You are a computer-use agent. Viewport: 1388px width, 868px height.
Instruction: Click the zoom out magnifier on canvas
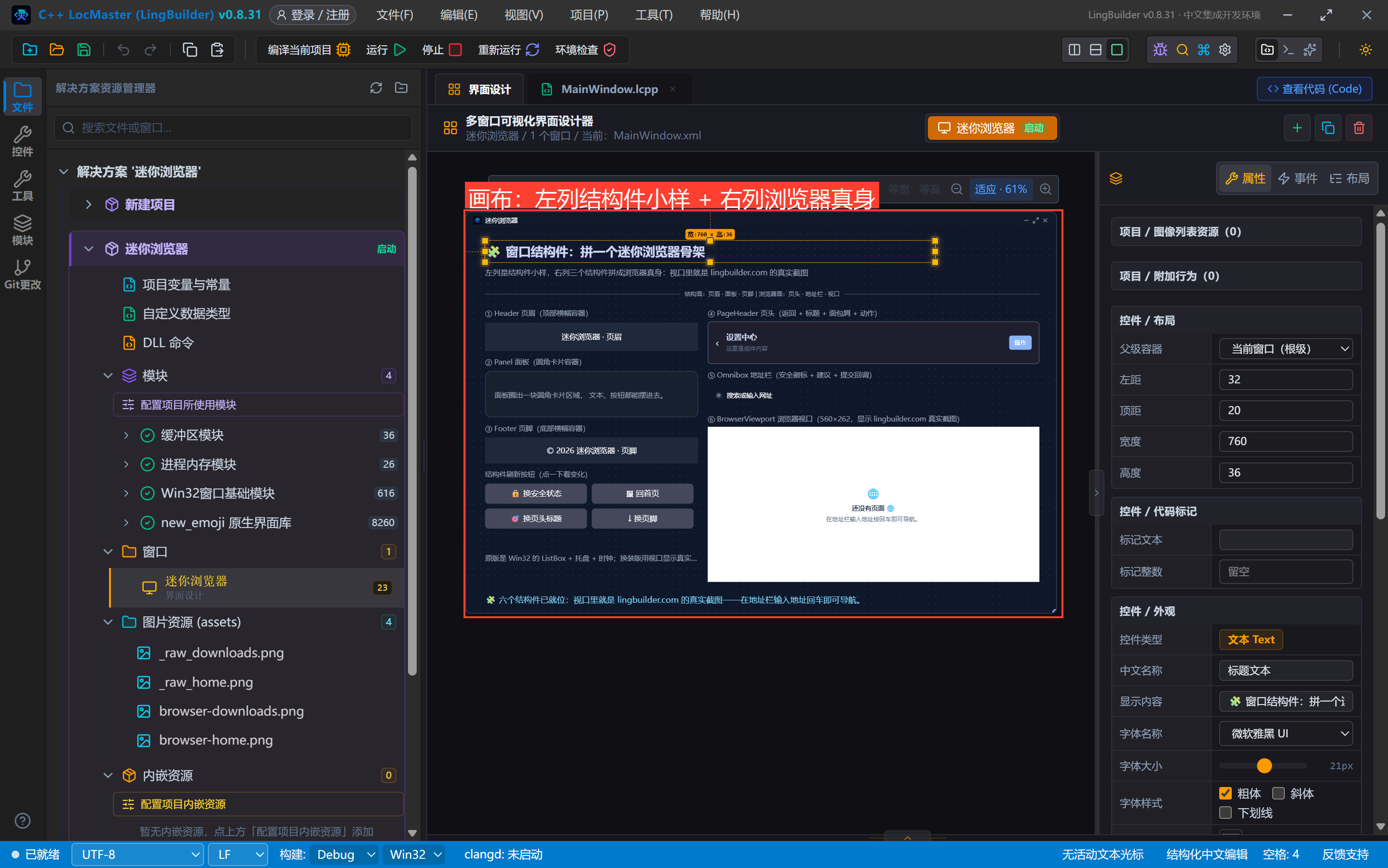957,190
